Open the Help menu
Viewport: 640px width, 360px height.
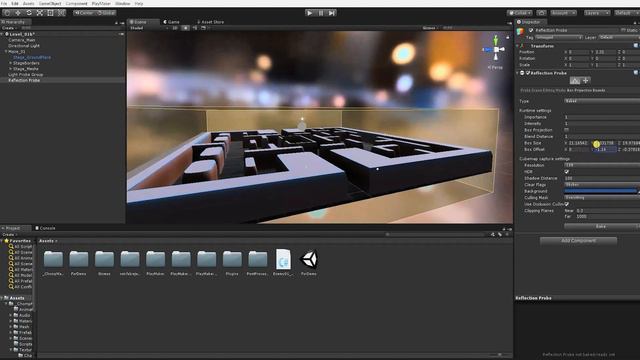139,3
